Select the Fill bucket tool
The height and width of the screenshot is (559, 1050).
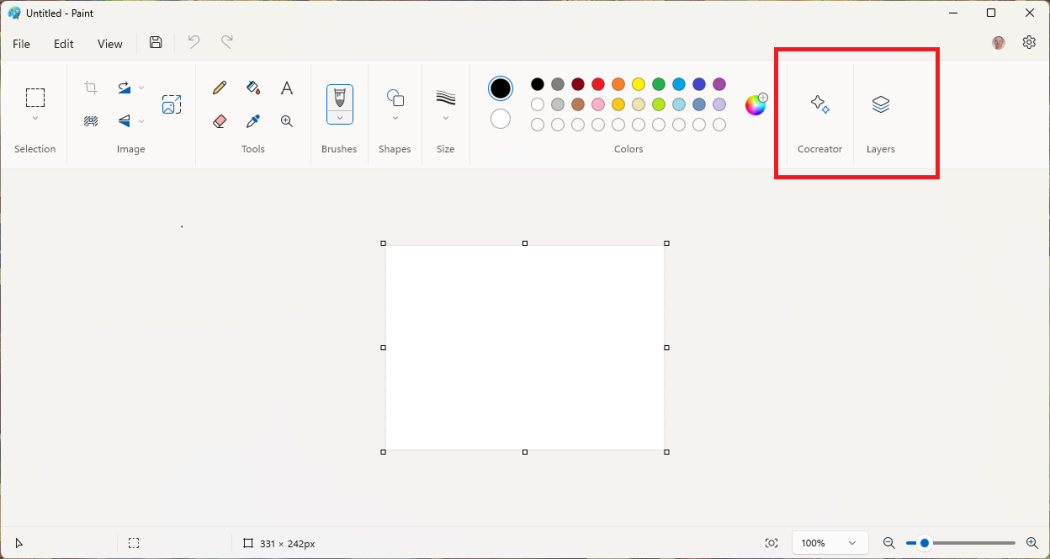[253, 88]
